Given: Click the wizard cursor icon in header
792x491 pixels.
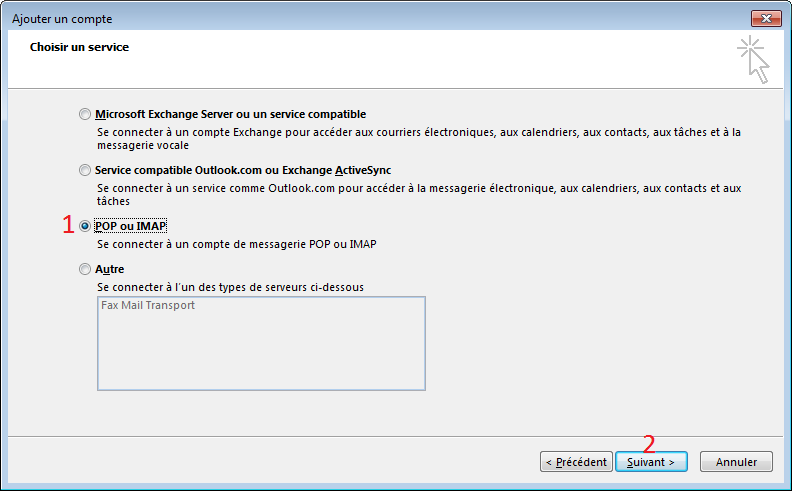Looking at the screenshot, I should coord(754,59).
